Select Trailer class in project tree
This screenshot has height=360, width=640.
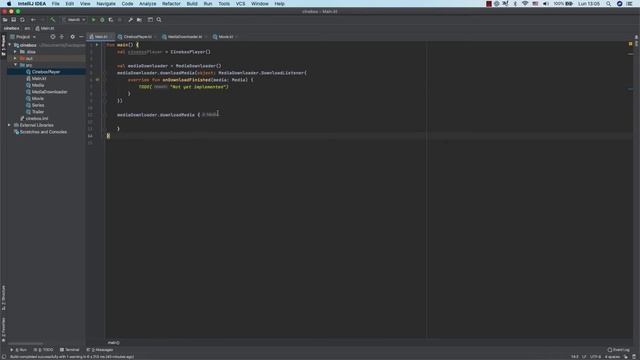(38, 112)
